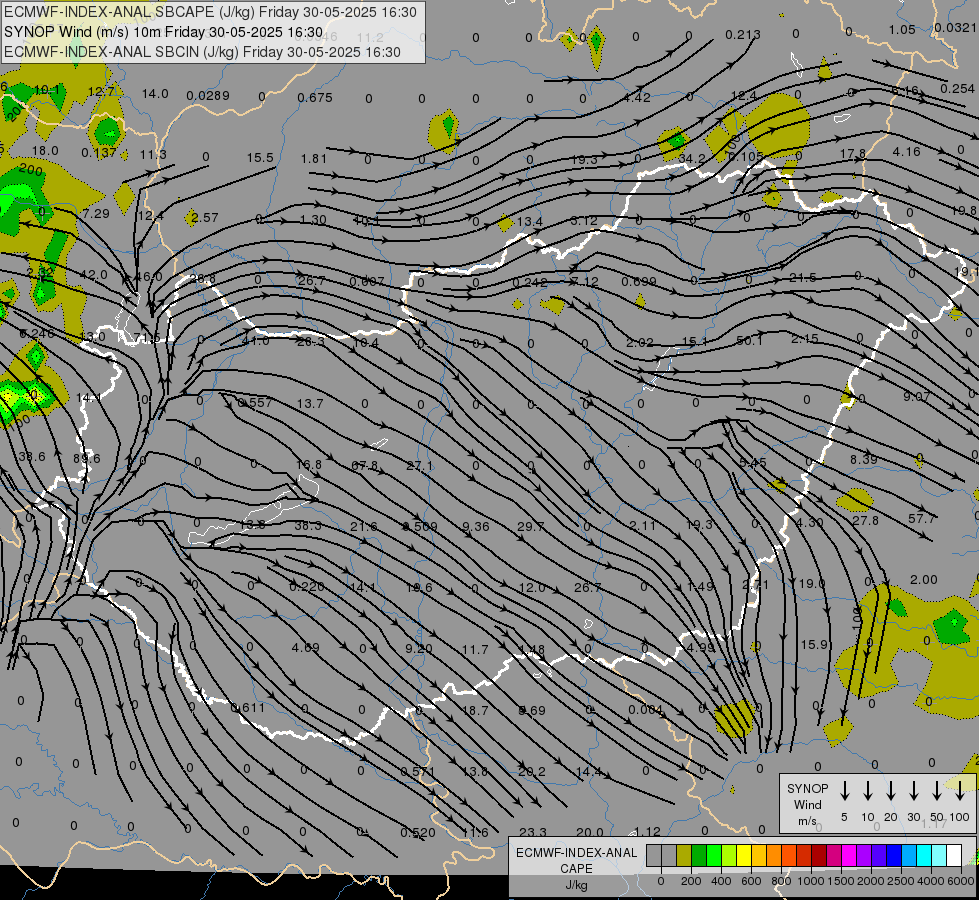Pick the dark green CAPE legend swatch

pyautogui.click(x=699, y=856)
